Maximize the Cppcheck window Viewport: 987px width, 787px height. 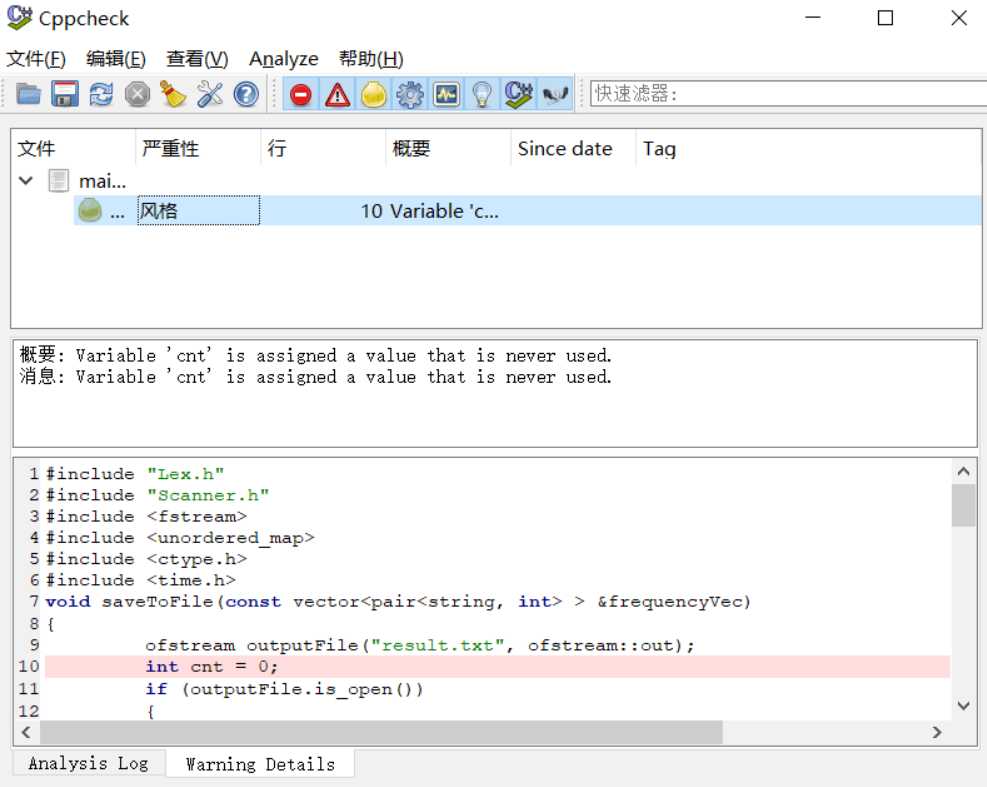pyautogui.click(x=885, y=18)
